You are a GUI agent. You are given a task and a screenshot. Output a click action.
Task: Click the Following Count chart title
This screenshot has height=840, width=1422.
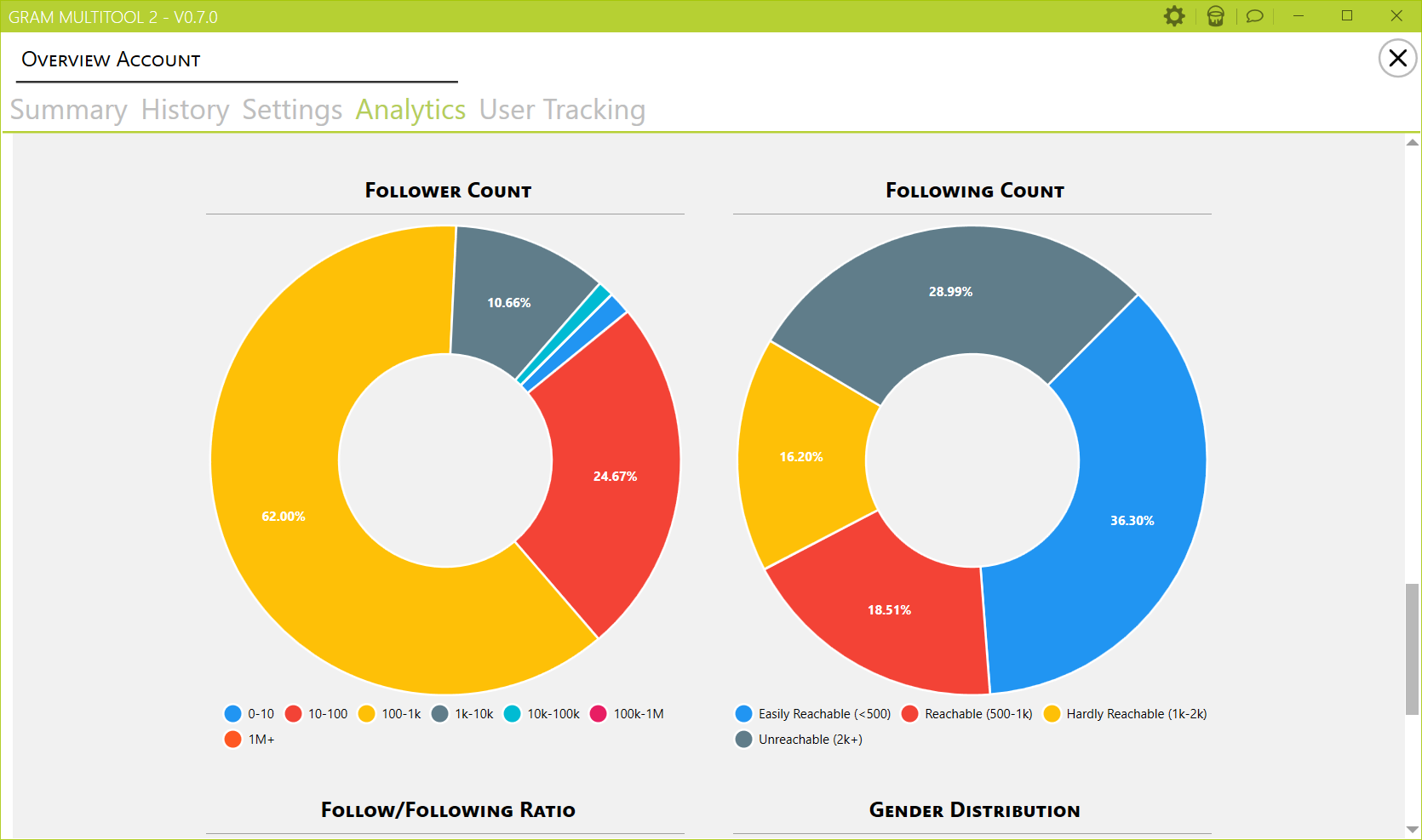[975, 191]
